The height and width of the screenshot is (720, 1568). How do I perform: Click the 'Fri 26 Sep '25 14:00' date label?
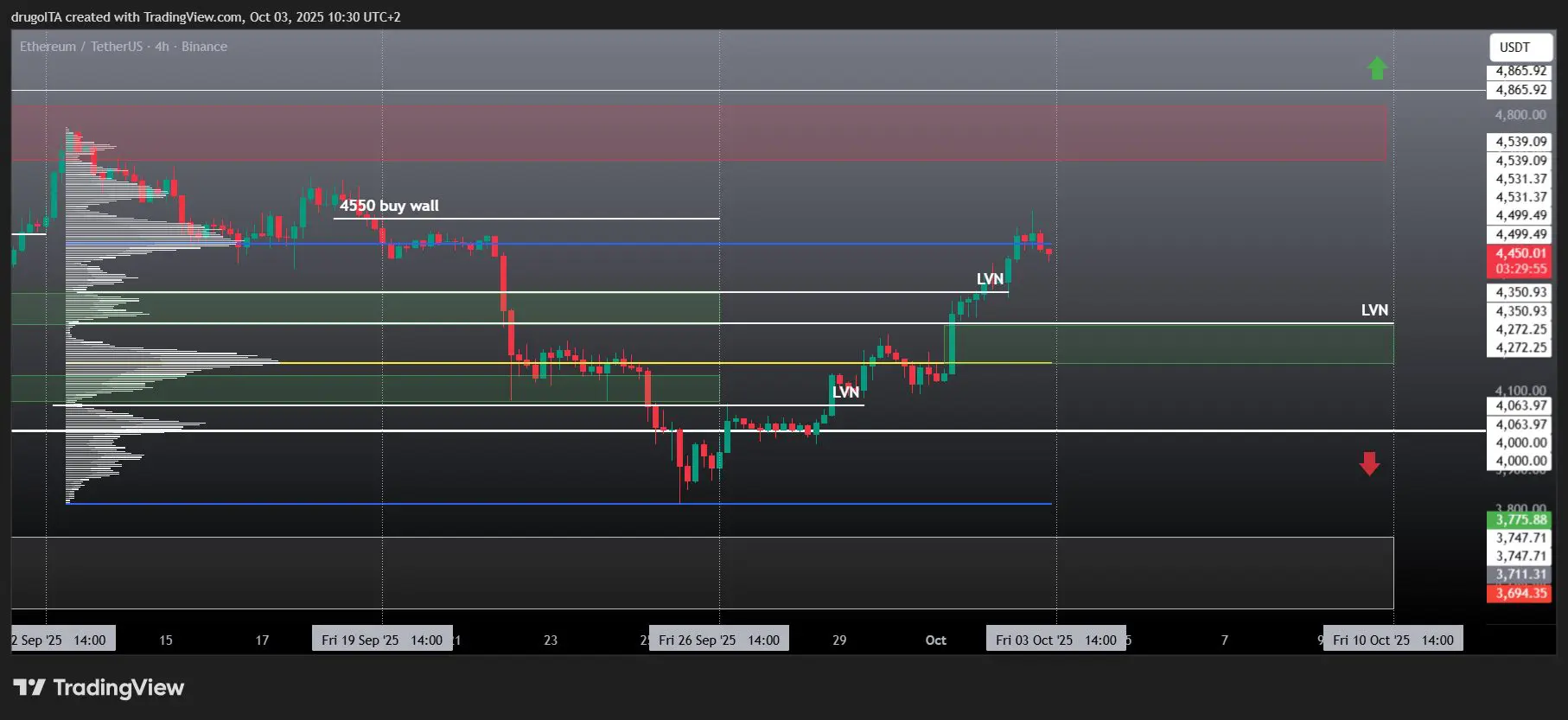(x=719, y=640)
